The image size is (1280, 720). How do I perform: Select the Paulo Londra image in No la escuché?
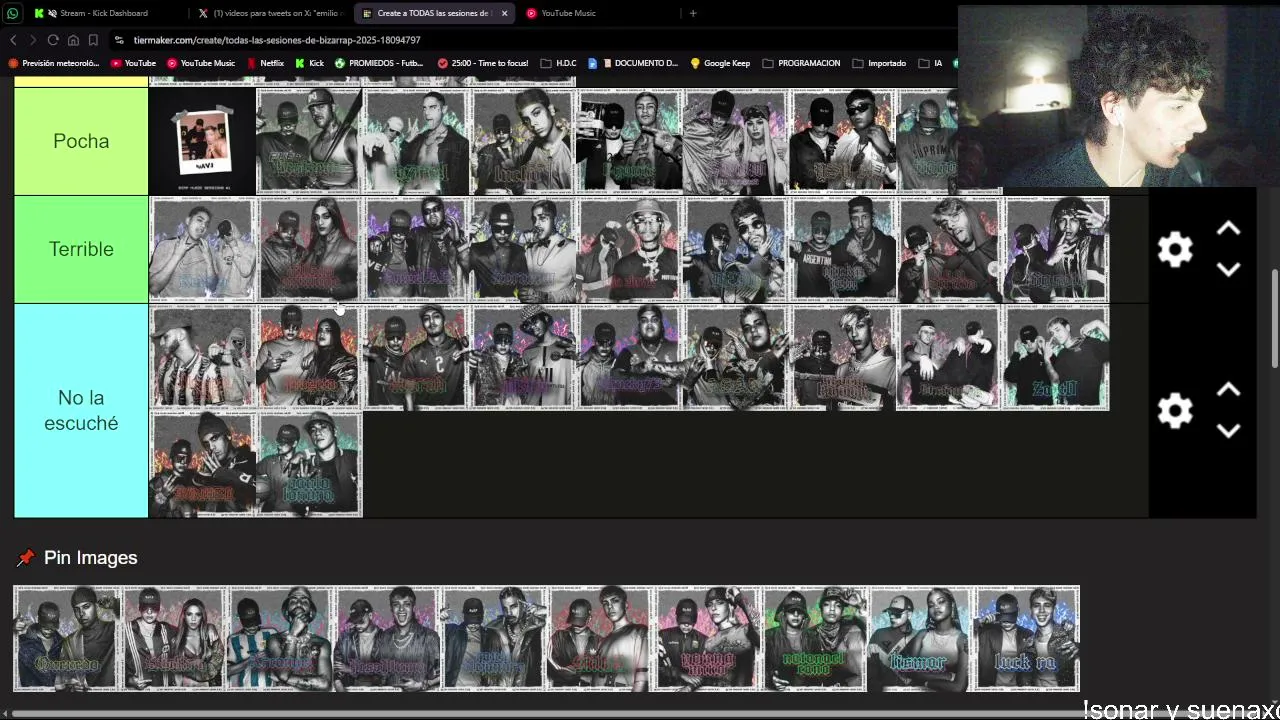coord(310,464)
